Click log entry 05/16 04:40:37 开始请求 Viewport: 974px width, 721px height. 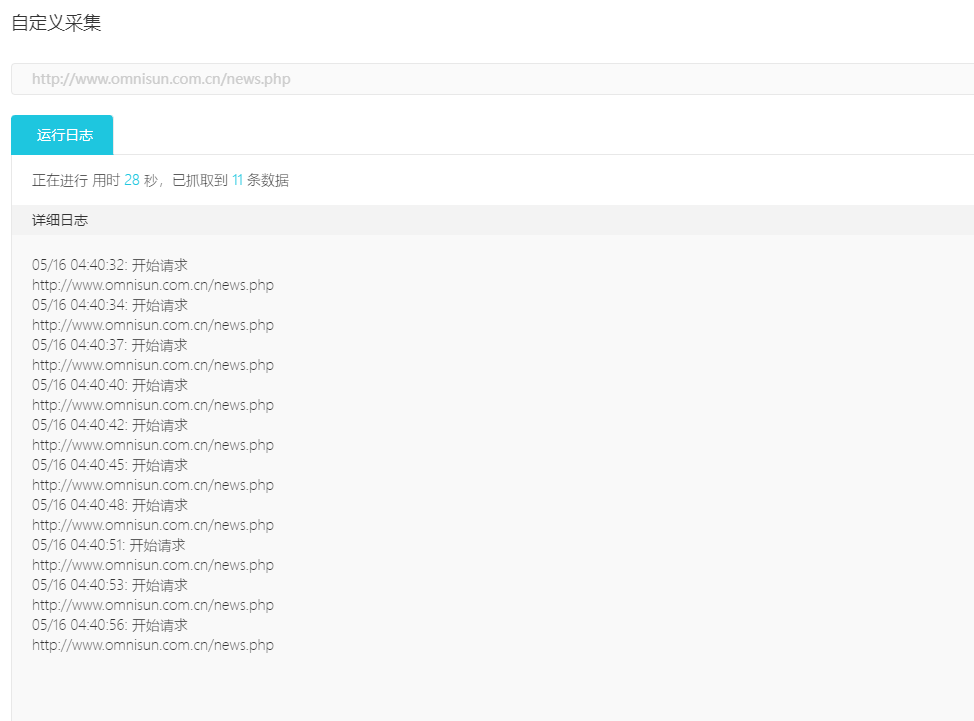pos(110,345)
